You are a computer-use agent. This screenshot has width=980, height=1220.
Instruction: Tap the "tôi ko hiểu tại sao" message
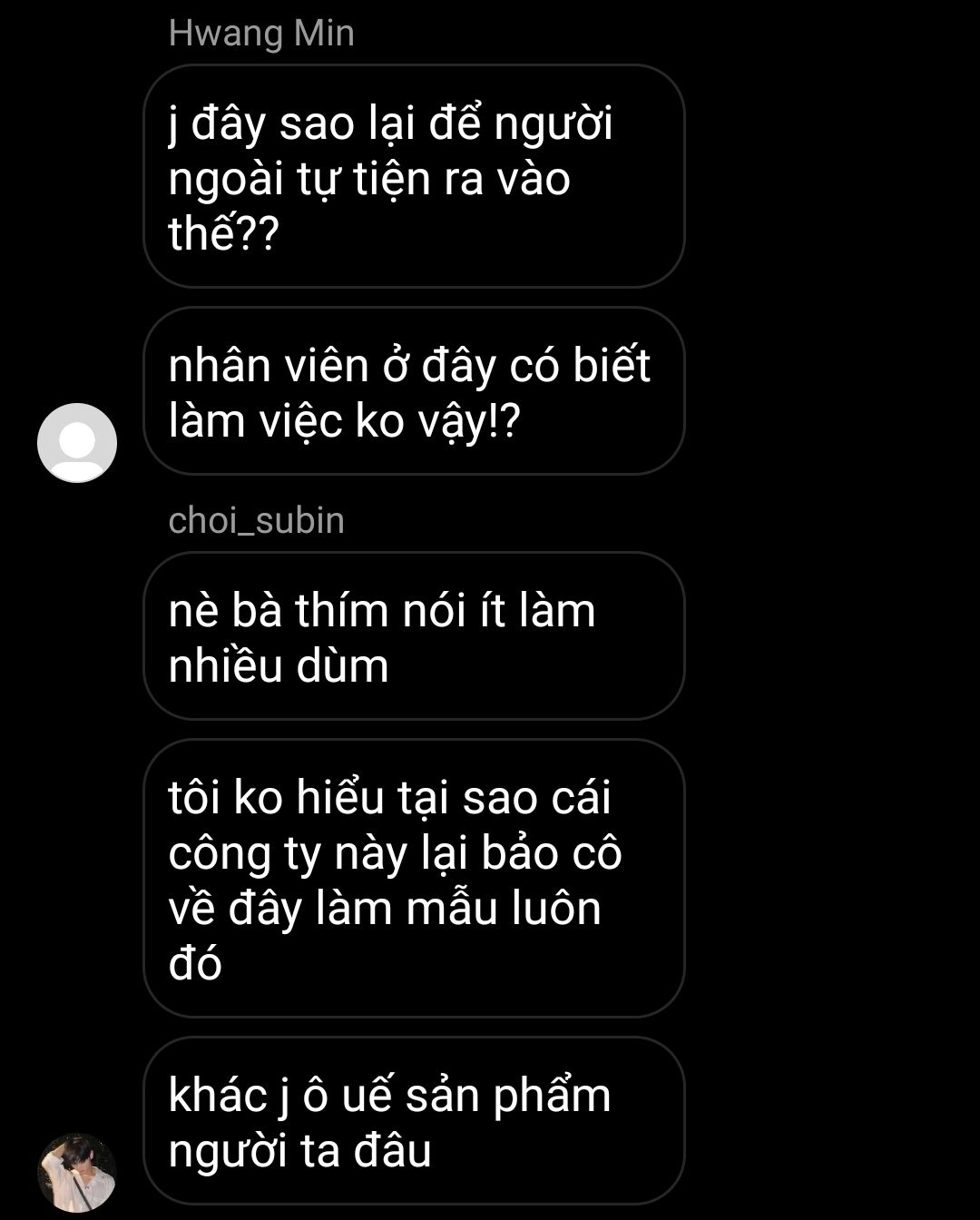[414, 879]
